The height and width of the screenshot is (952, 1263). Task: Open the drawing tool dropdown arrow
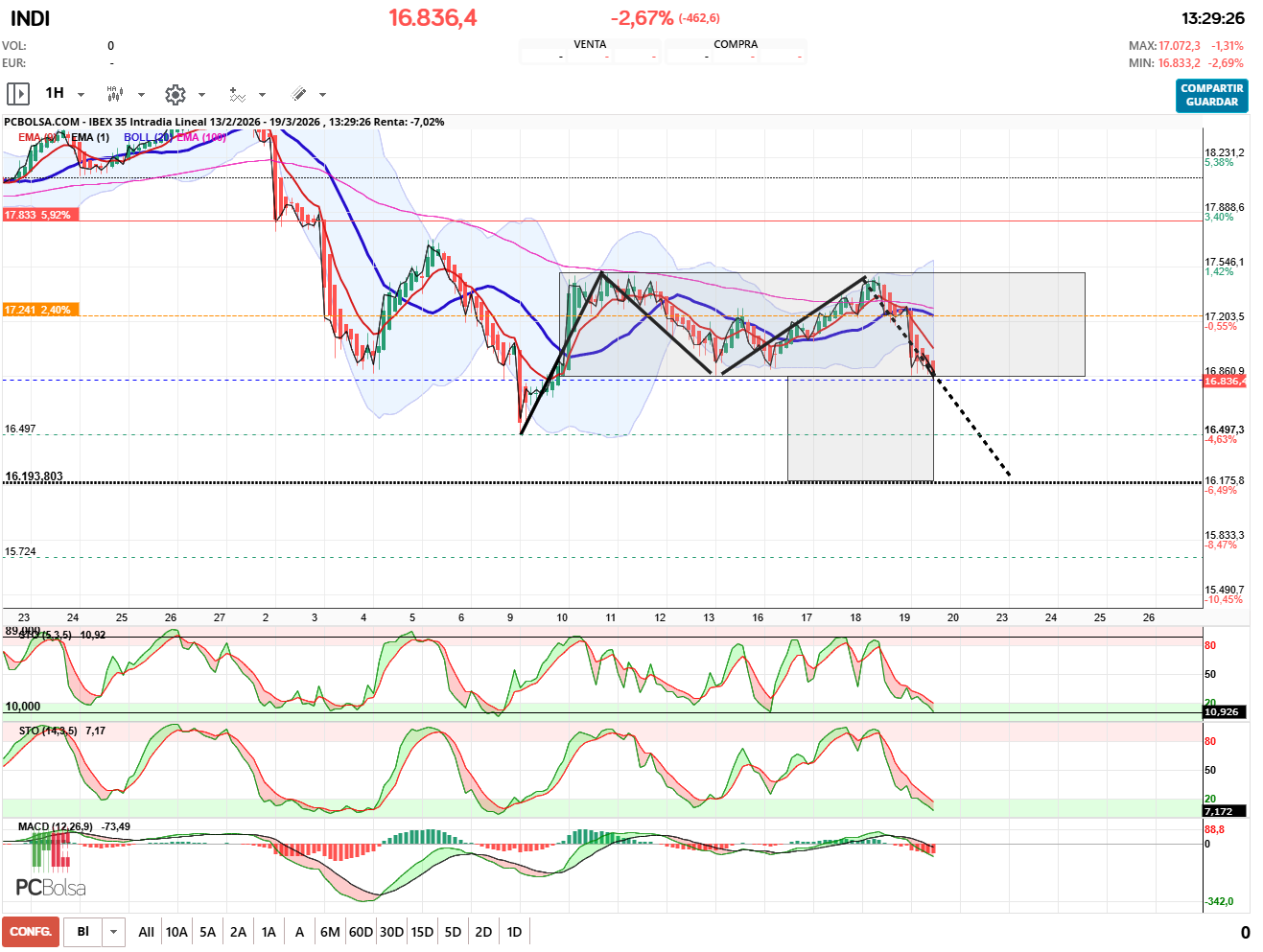(x=322, y=94)
